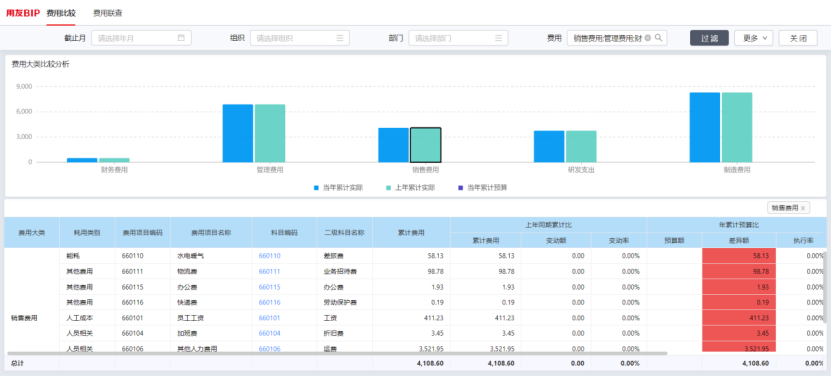Viewport: 831px width, 376px height.
Task: Open the list icon in 组织 field
Action: click(x=340, y=38)
